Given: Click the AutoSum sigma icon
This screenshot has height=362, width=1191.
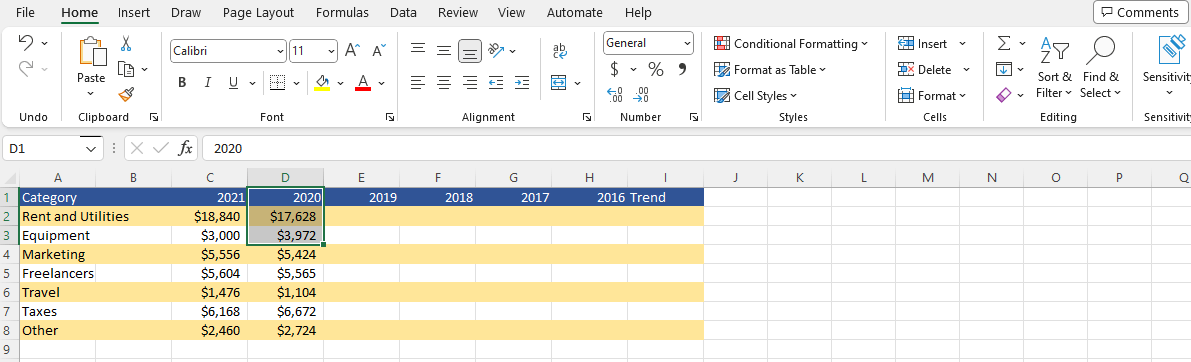Looking at the screenshot, I should [x=1004, y=43].
